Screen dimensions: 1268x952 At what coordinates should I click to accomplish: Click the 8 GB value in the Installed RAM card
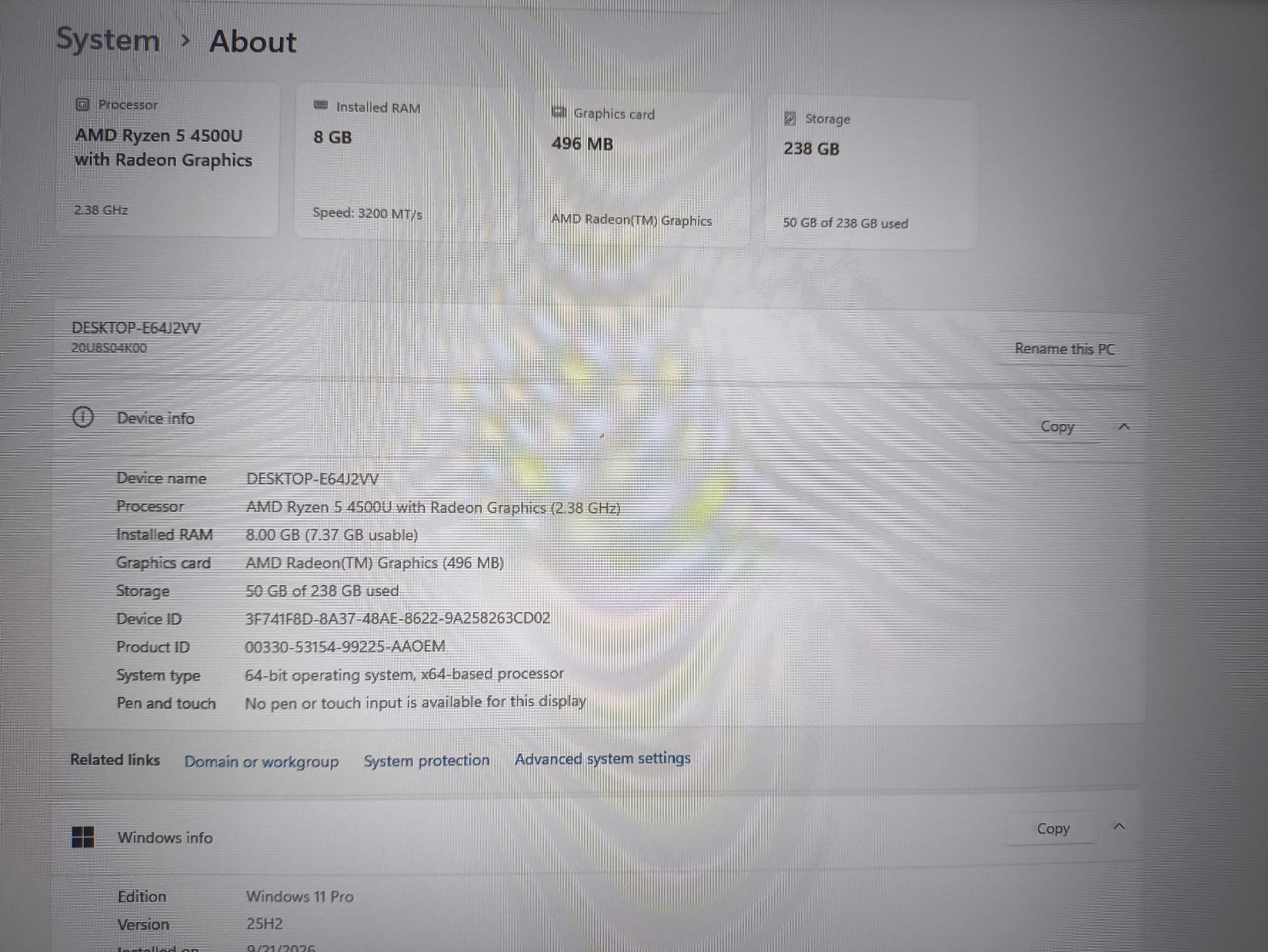click(333, 137)
